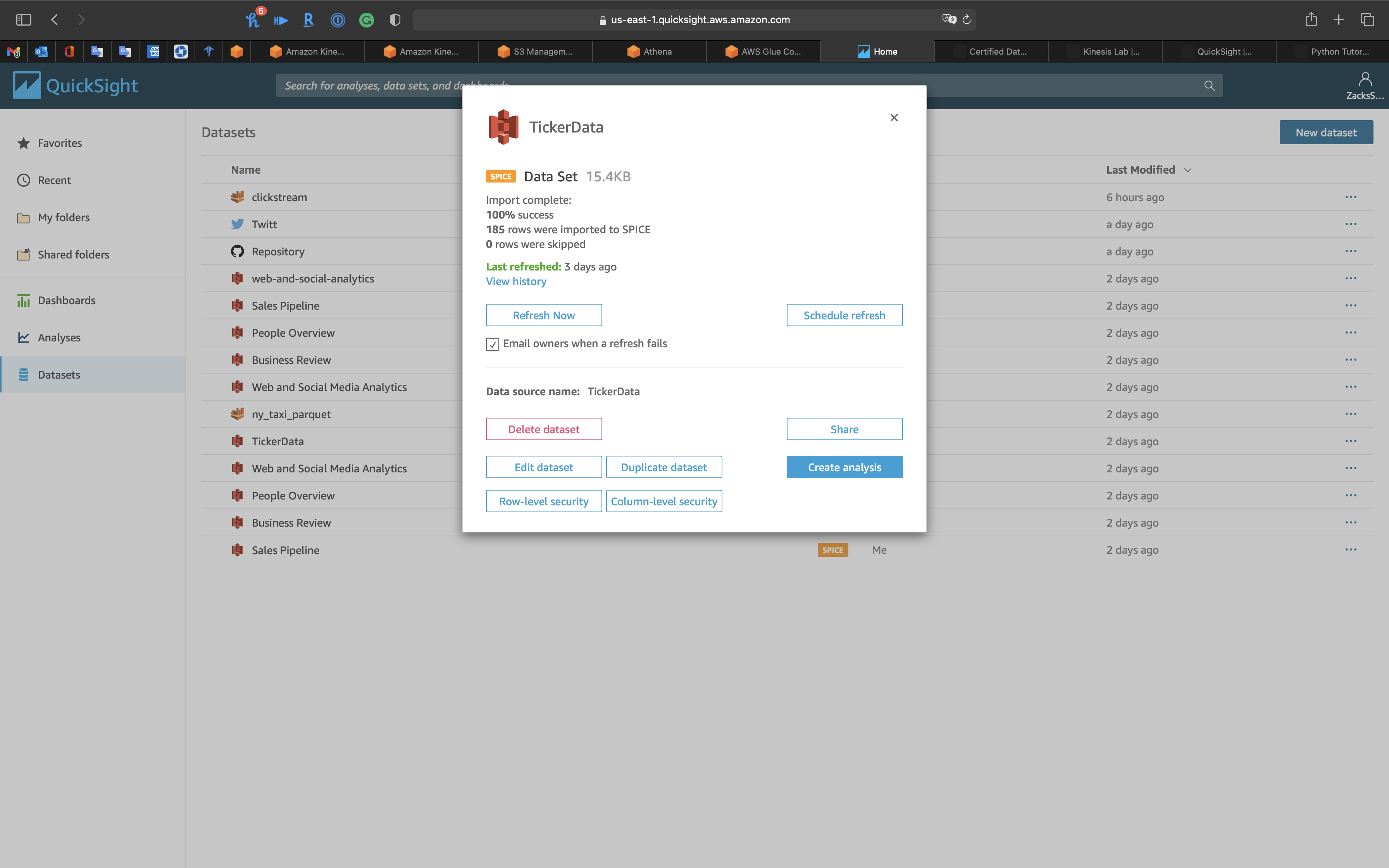Click the GitHub icon beside Repository
Screen dimensions: 1389x868
click(237, 251)
